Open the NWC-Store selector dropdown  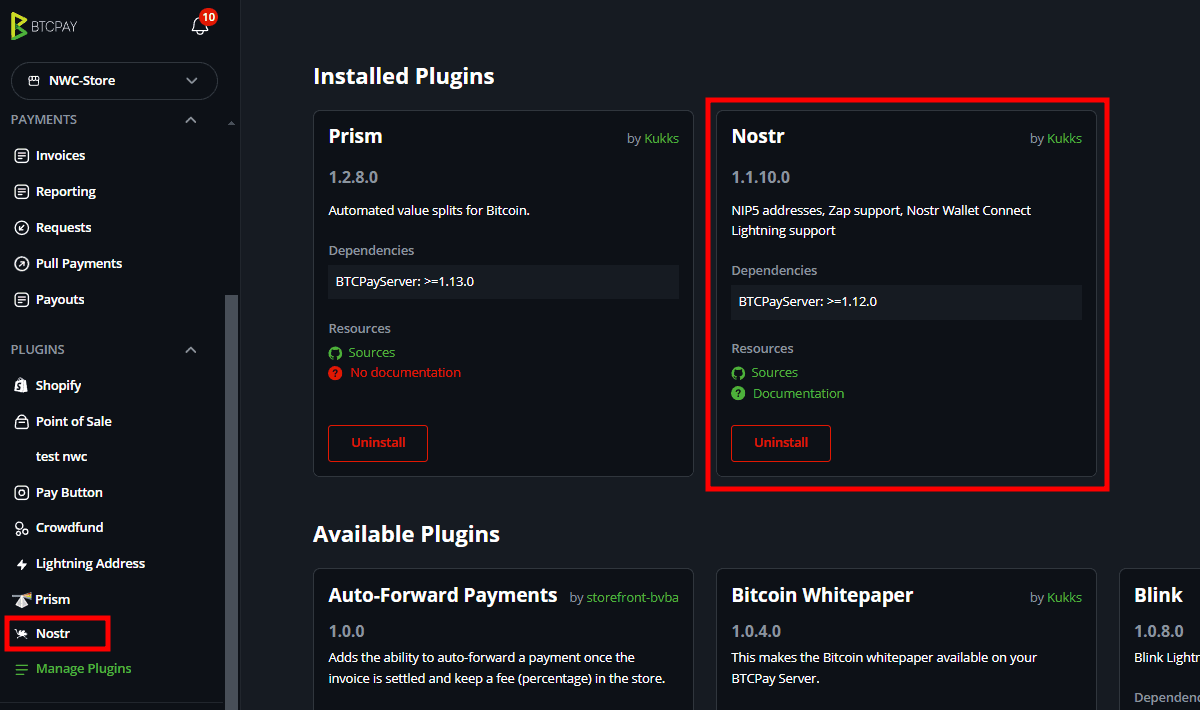(114, 81)
